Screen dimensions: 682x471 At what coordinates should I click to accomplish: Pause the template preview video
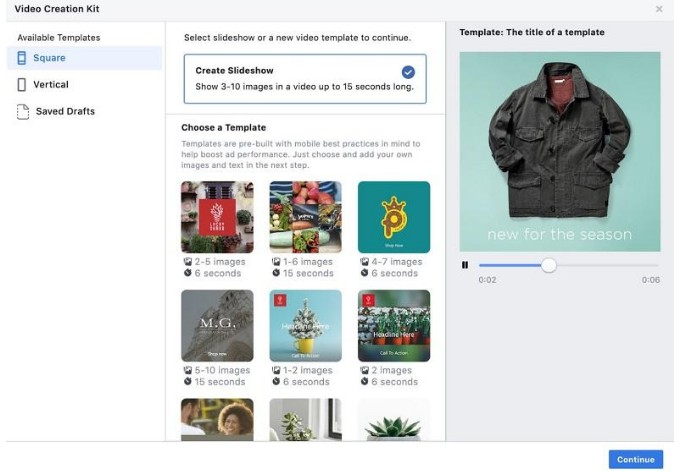click(465, 265)
